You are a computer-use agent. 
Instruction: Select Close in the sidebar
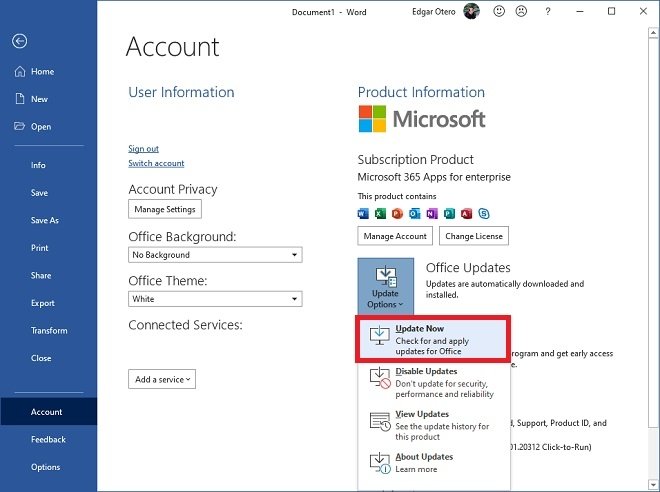(x=41, y=358)
